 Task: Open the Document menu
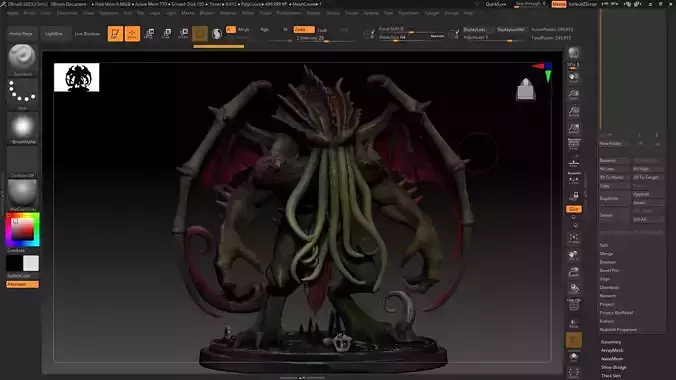click(x=67, y=13)
